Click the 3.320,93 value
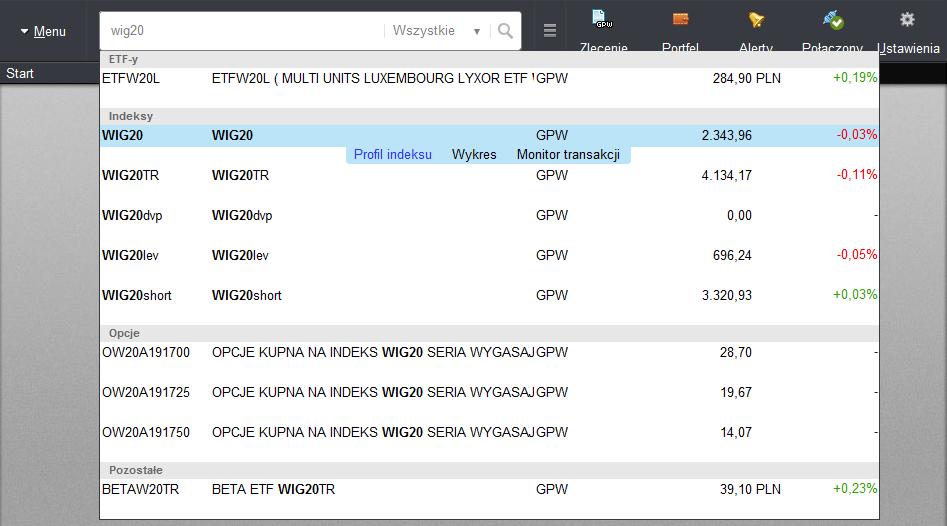The width and height of the screenshot is (947, 526). point(727,295)
